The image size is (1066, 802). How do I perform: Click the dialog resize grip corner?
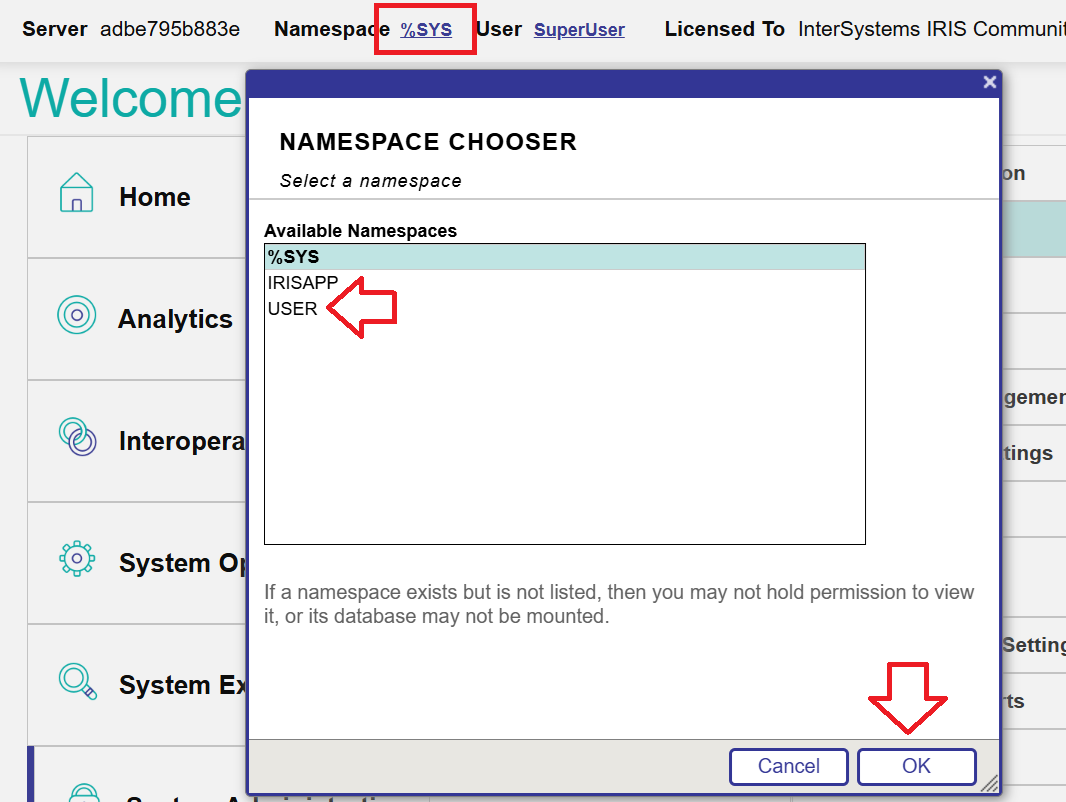(x=990, y=783)
